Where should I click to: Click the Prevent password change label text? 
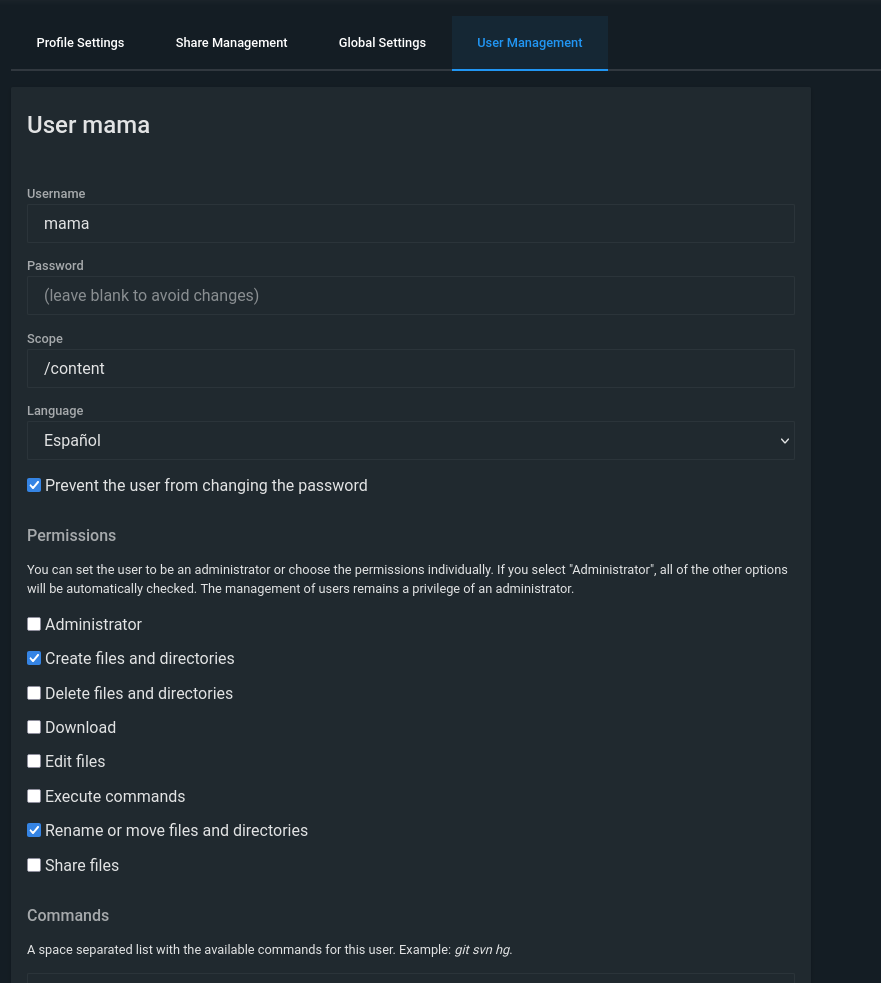206,485
